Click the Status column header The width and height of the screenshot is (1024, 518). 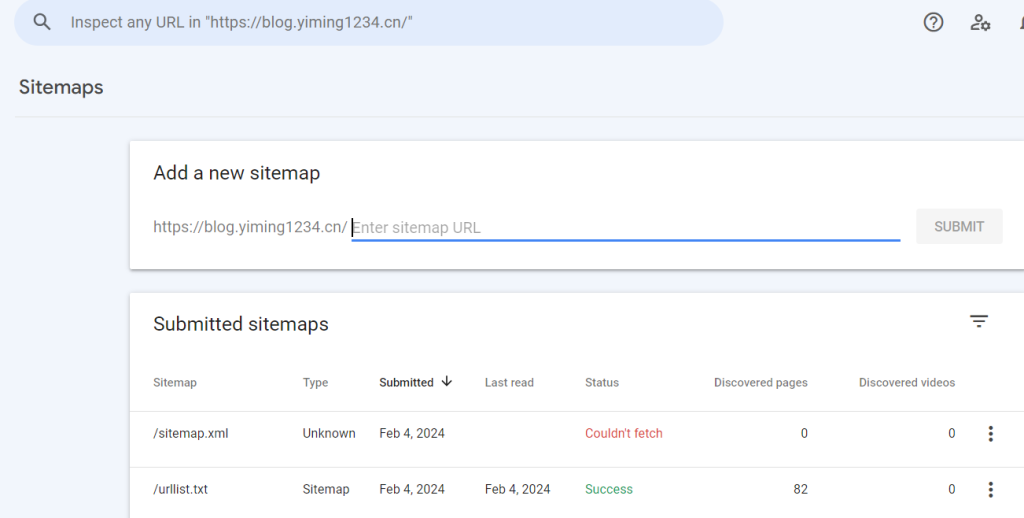[602, 383]
